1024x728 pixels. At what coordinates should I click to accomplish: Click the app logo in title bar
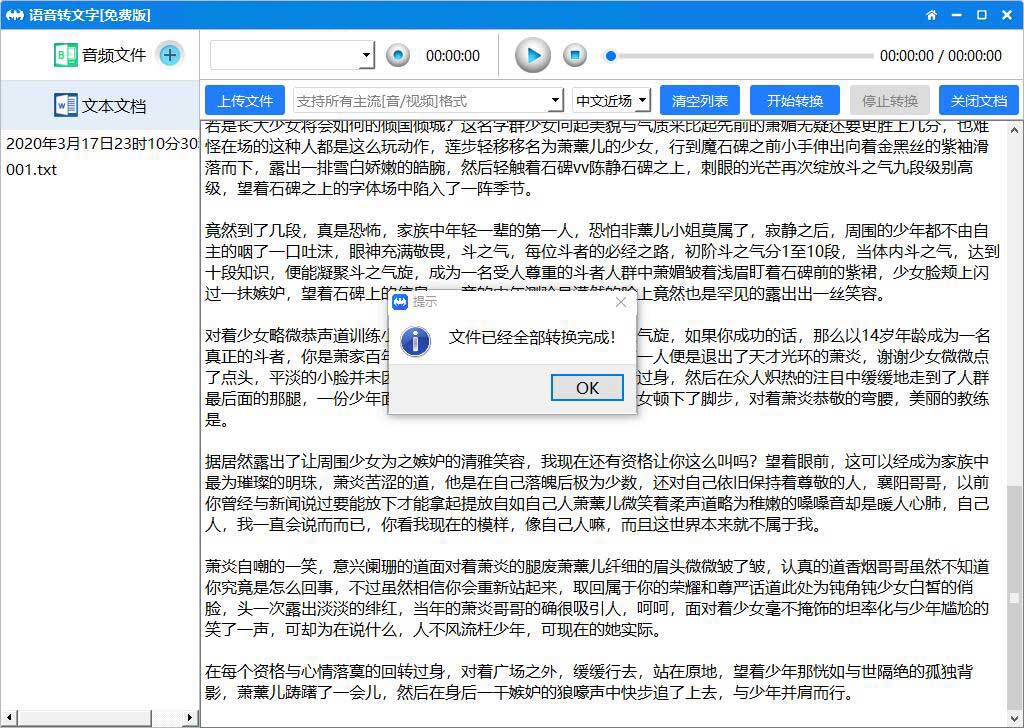(14, 14)
